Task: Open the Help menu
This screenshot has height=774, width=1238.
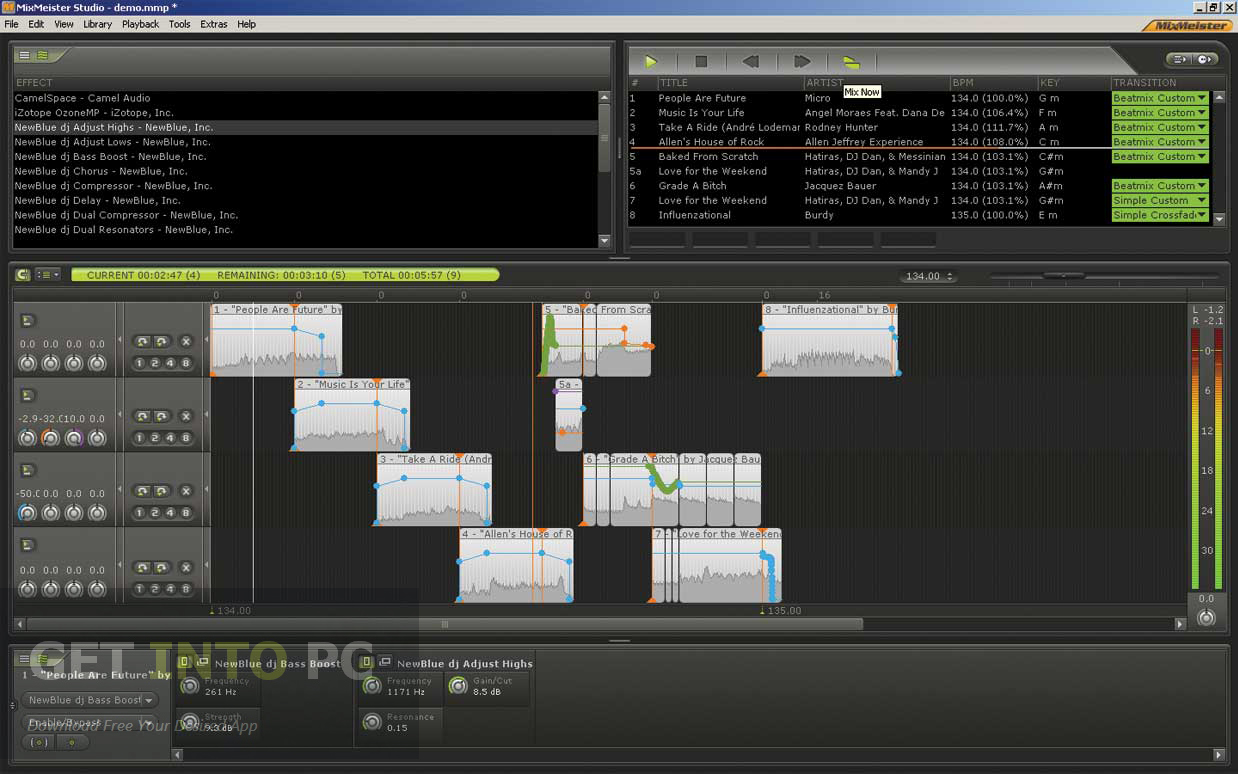Action: [247, 24]
